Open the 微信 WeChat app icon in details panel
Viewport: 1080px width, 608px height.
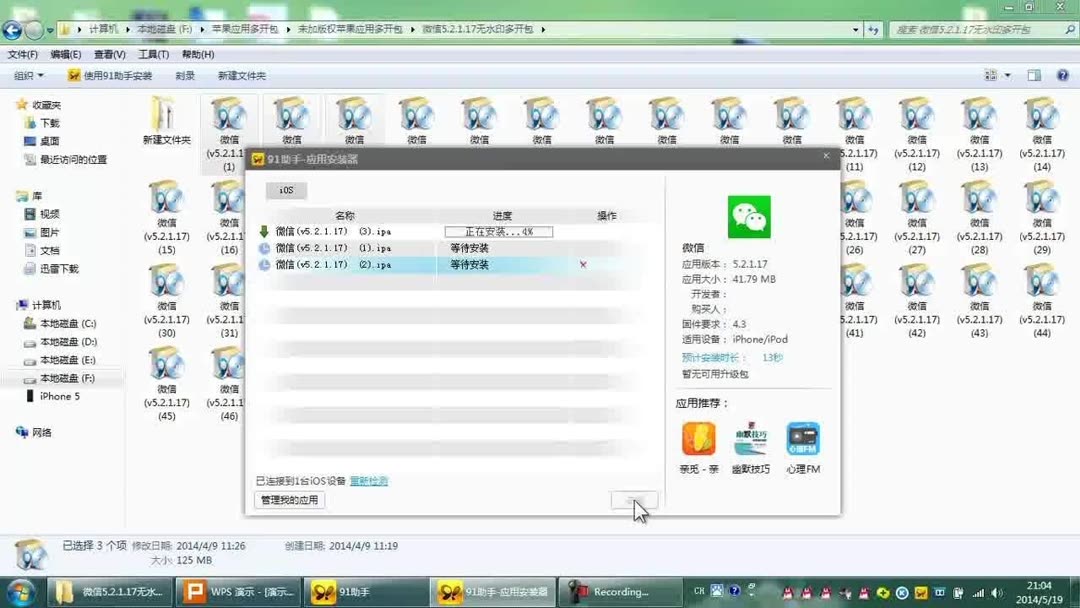click(x=750, y=215)
